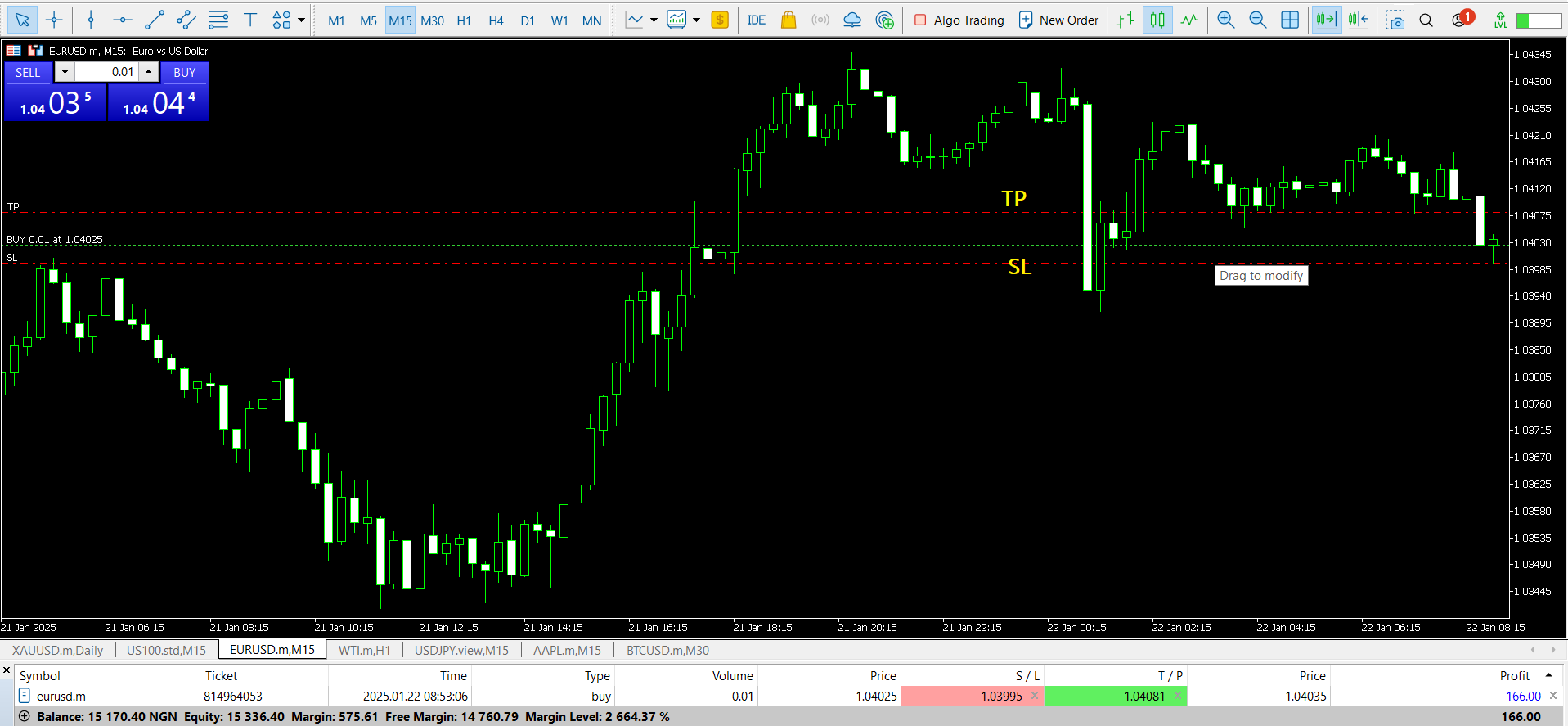The image size is (1568, 726).
Task: Select the H4 timeframe
Action: 496,20
